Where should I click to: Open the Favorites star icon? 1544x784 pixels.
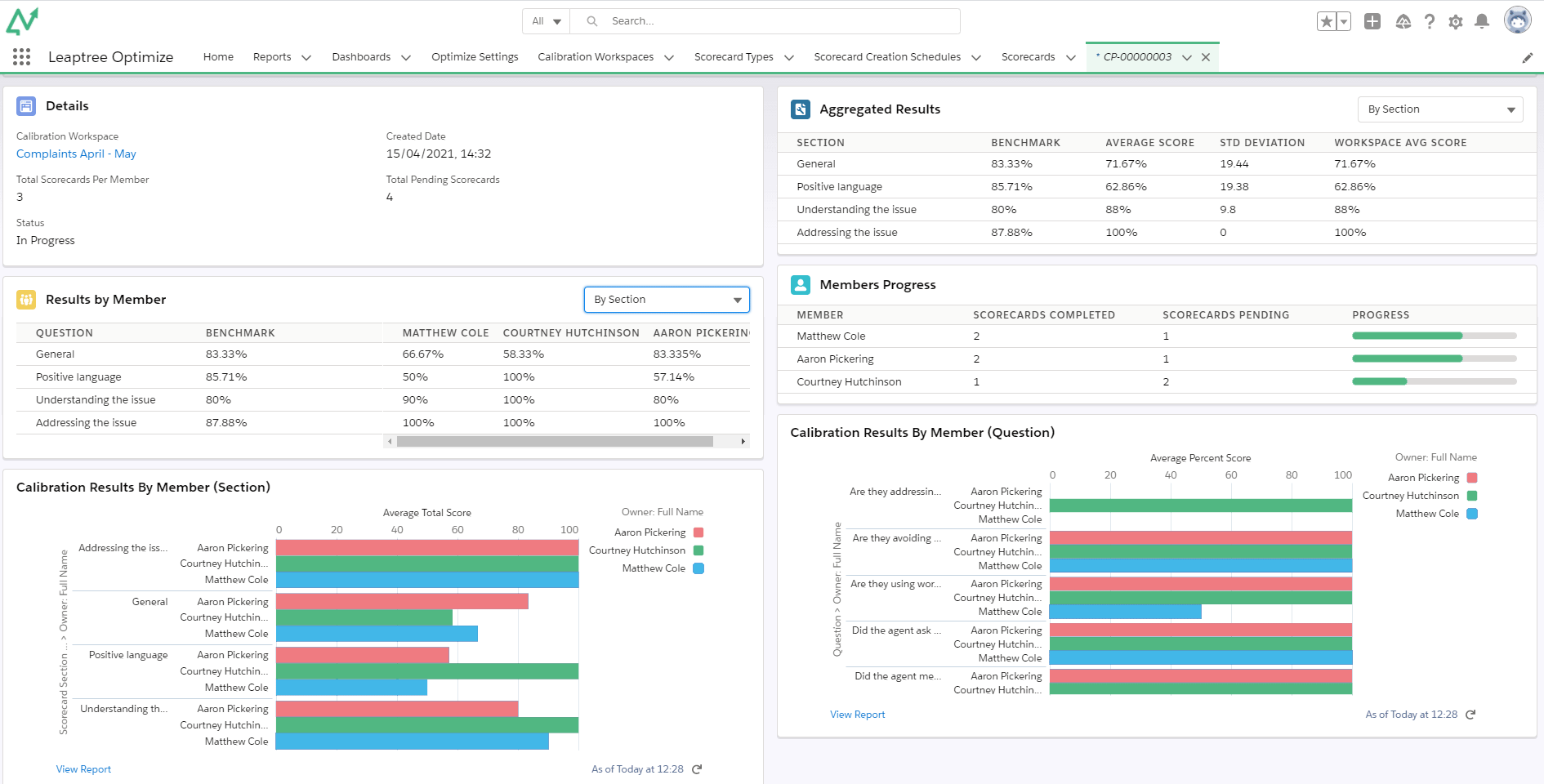tap(1327, 22)
